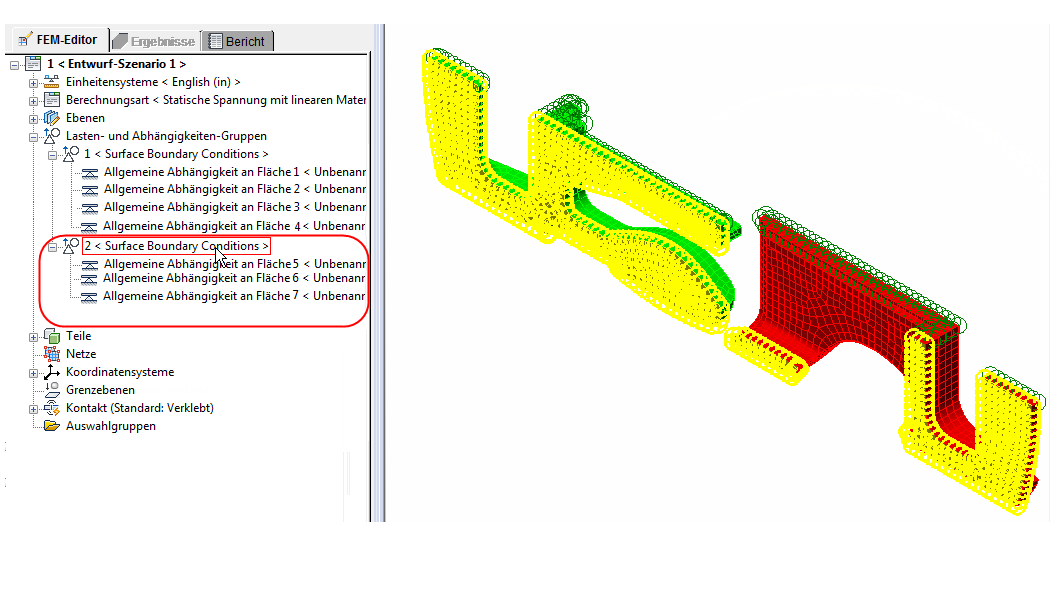
Task: Select the Ebenen tree row
Action: coord(85,118)
